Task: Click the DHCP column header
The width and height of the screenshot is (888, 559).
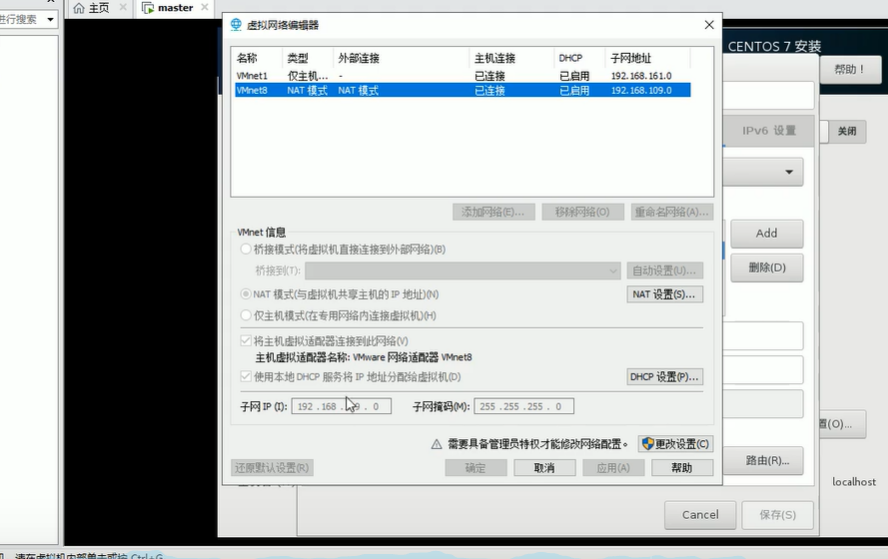Action: [x=579, y=58]
